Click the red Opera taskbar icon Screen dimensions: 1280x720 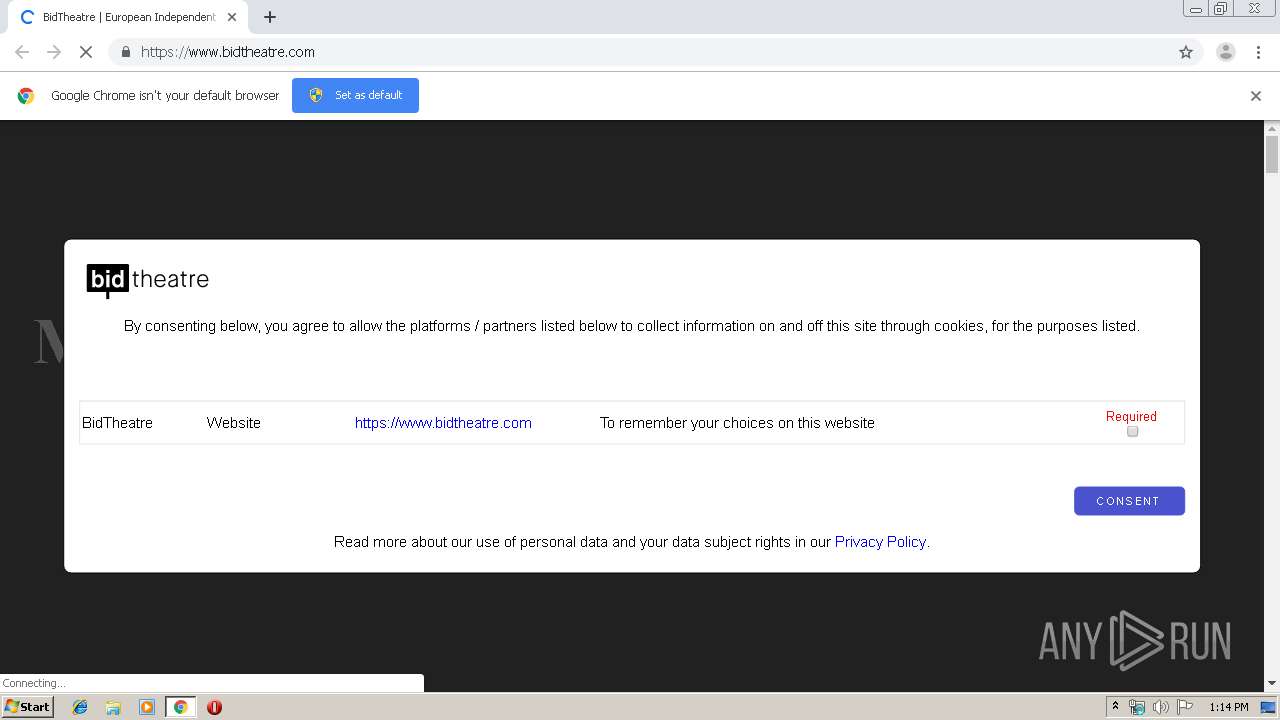point(214,707)
